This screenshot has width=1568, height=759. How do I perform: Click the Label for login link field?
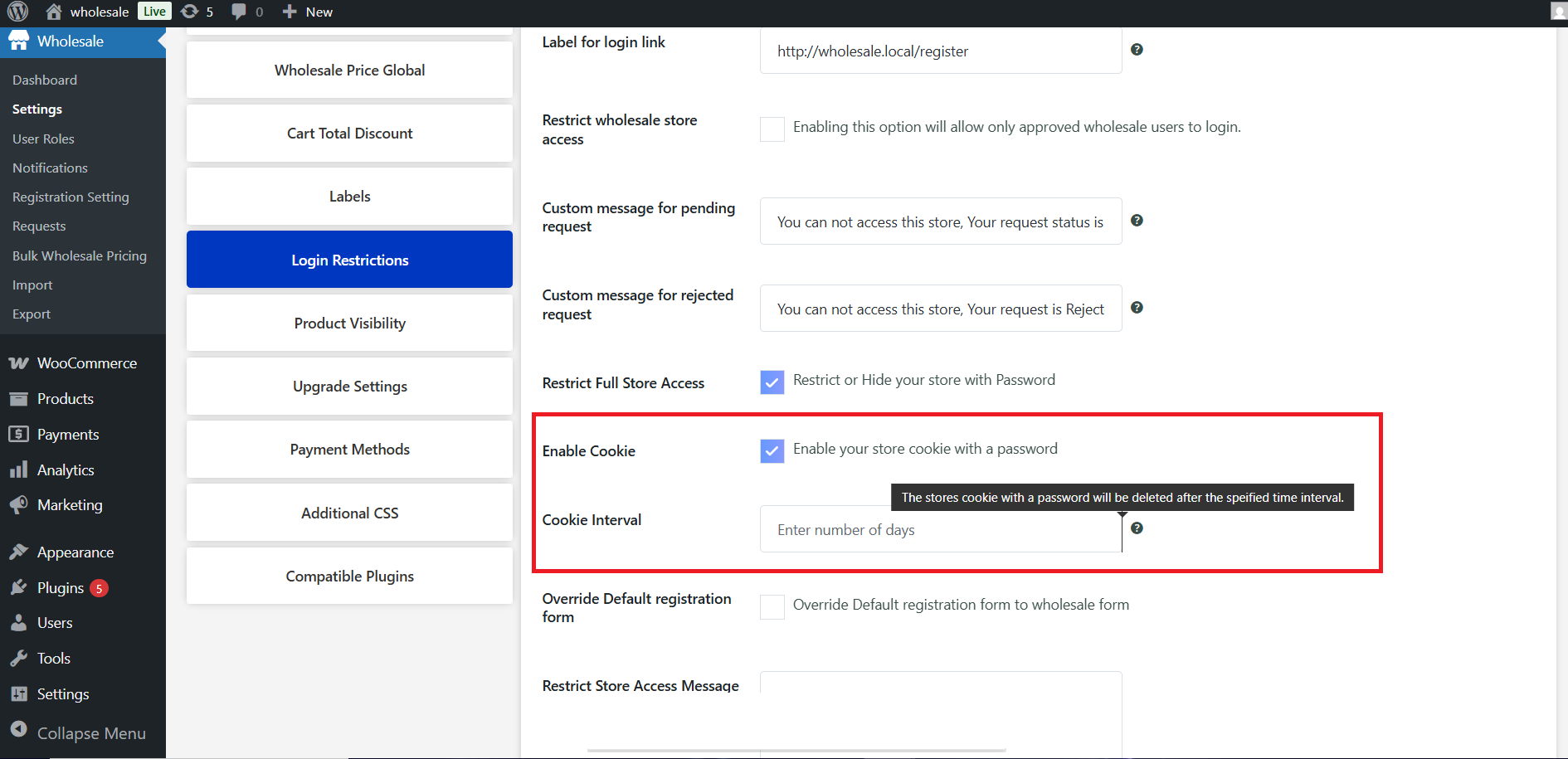pyautogui.click(x=941, y=51)
